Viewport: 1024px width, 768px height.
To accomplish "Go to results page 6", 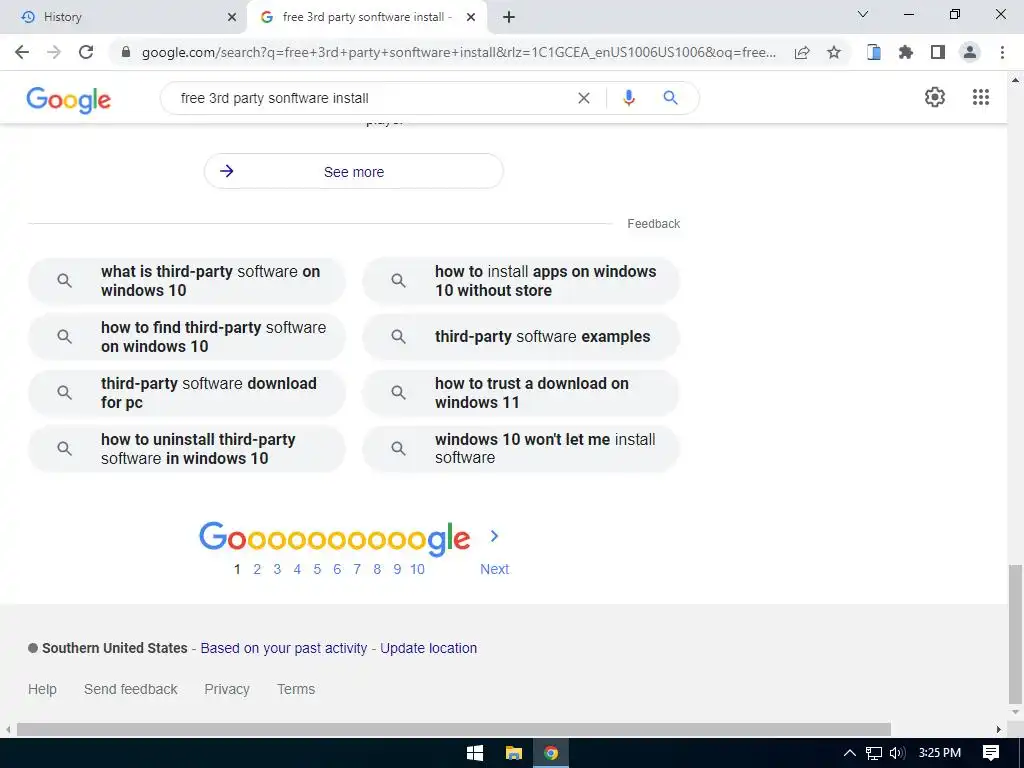I will click(x=337, y=569).
